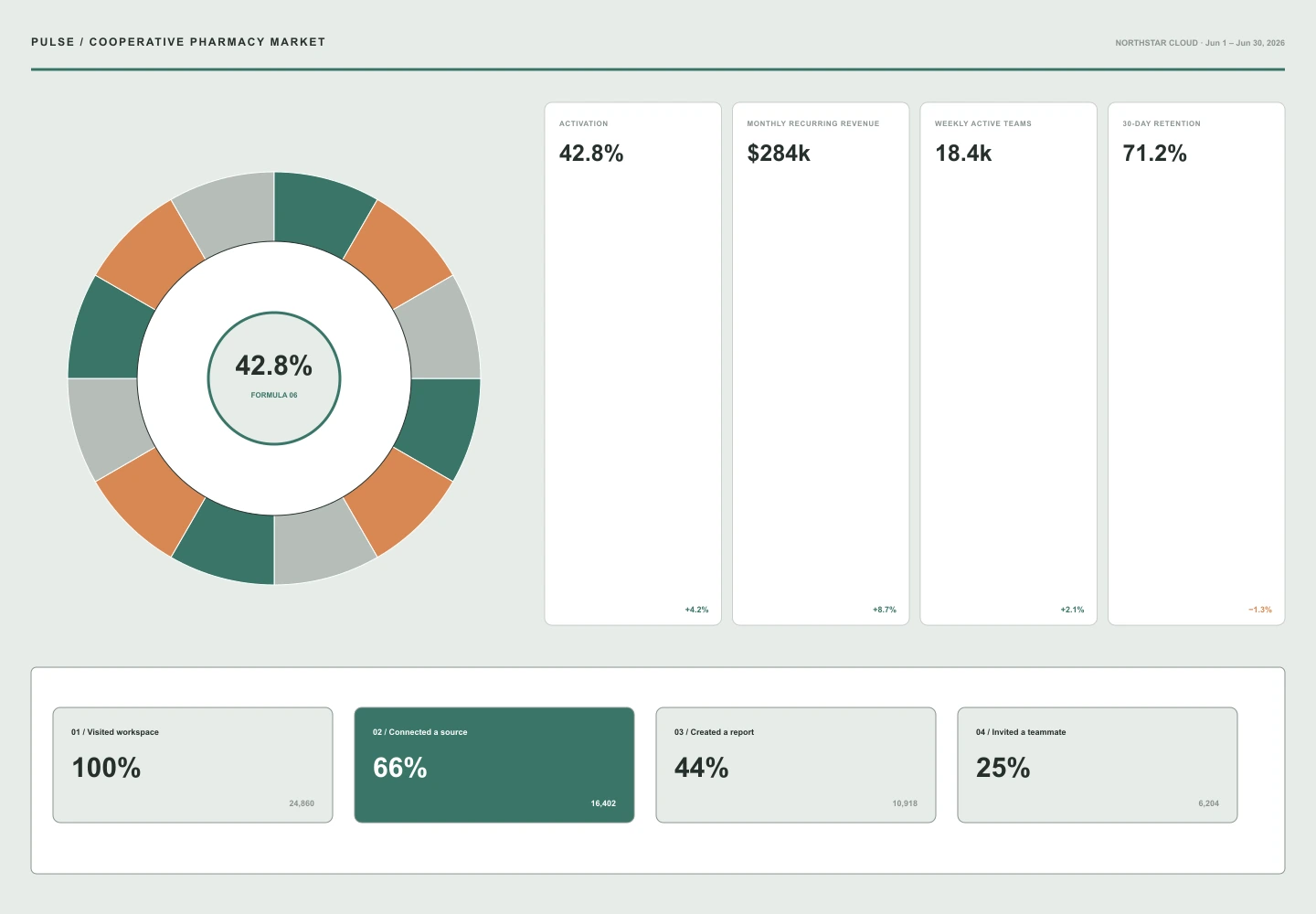The image size is (1316, 914).
Task: Click the 24,860 count on Visited workspace
Action: (x=302, y=803)
